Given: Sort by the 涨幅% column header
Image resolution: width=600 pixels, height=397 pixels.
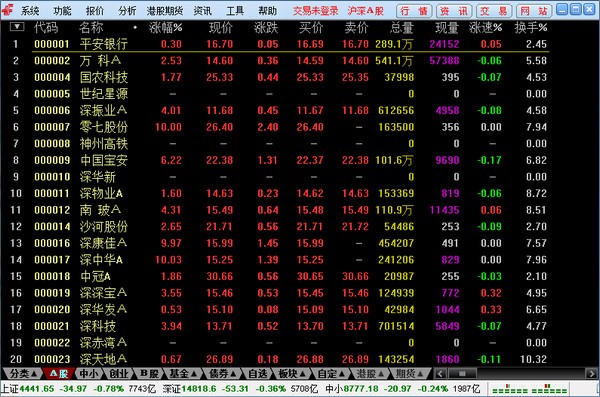Looking at the screenshot, I should point(165,28).
